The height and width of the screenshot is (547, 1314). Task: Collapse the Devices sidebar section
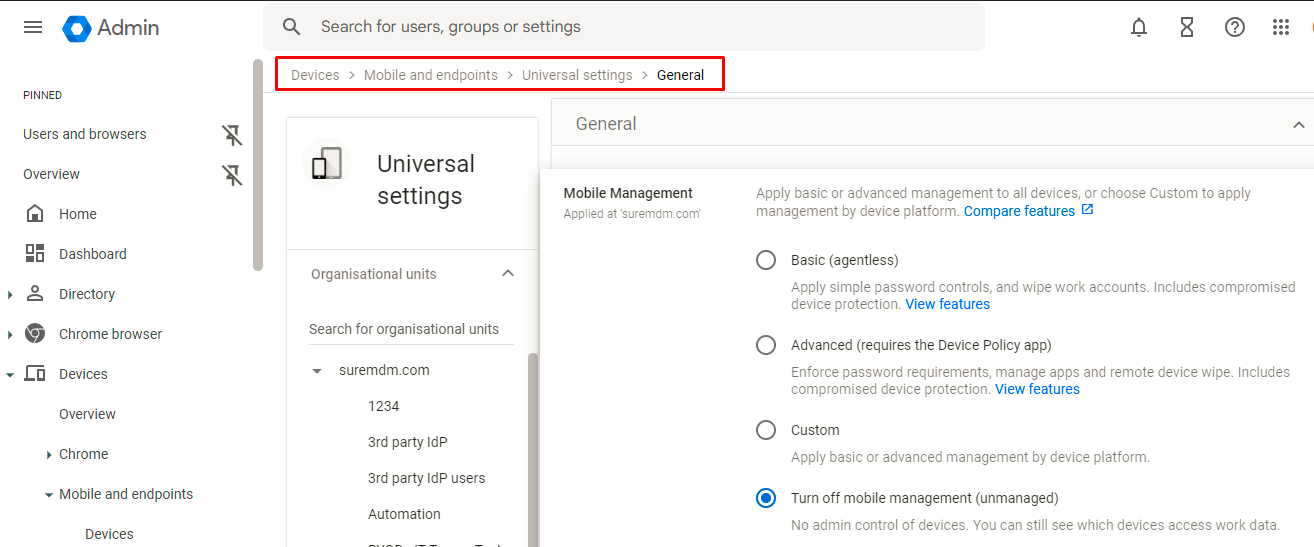(10, 374)
